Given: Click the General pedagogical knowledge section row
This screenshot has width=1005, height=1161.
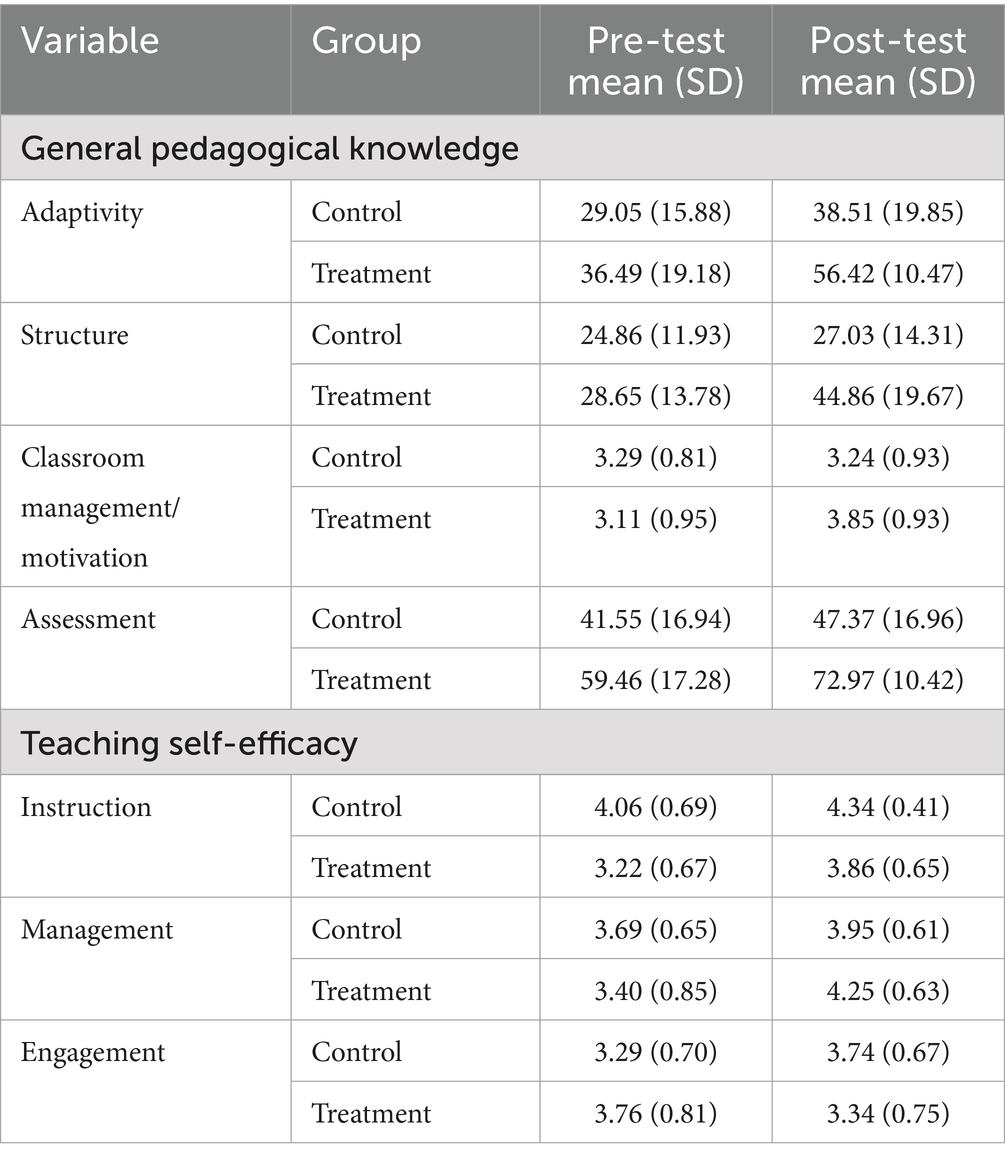Looking at the screenshot, I should (x=270, y=148).
